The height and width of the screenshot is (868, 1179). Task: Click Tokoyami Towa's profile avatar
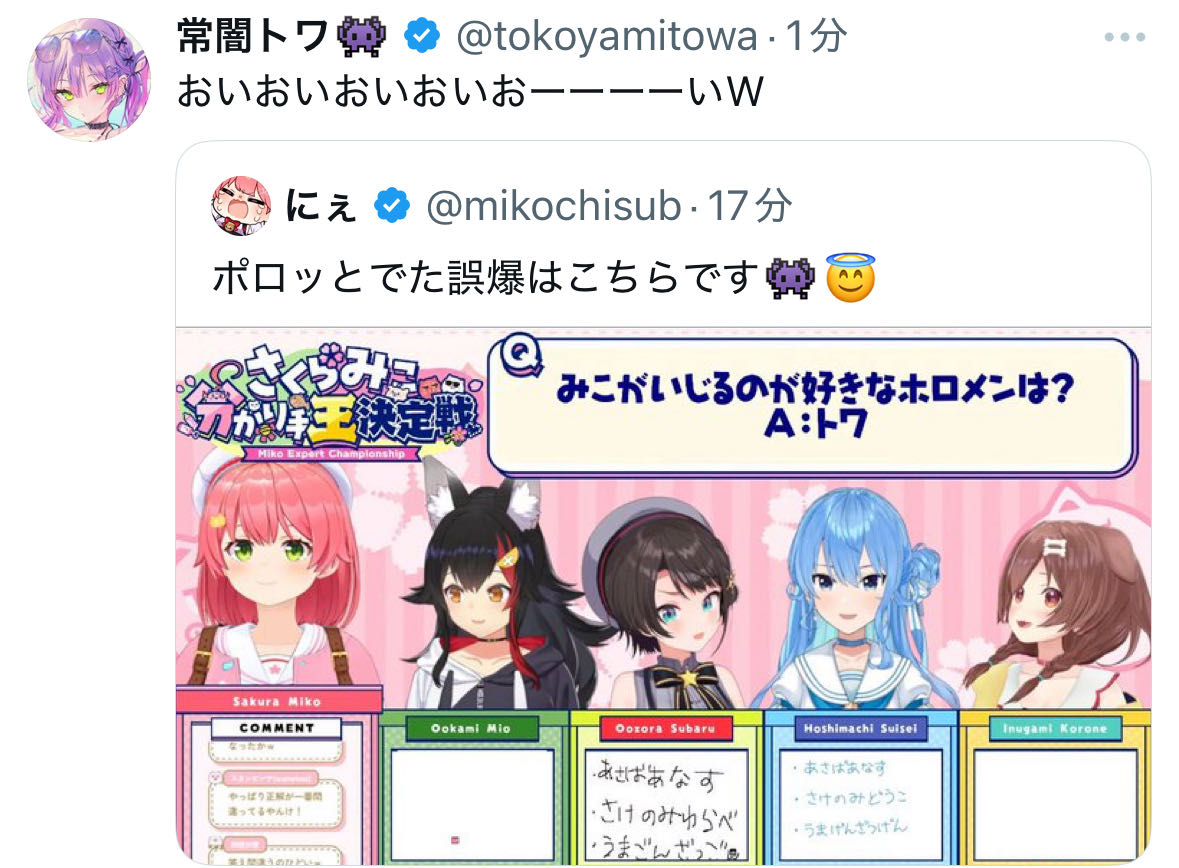(89, 79)
